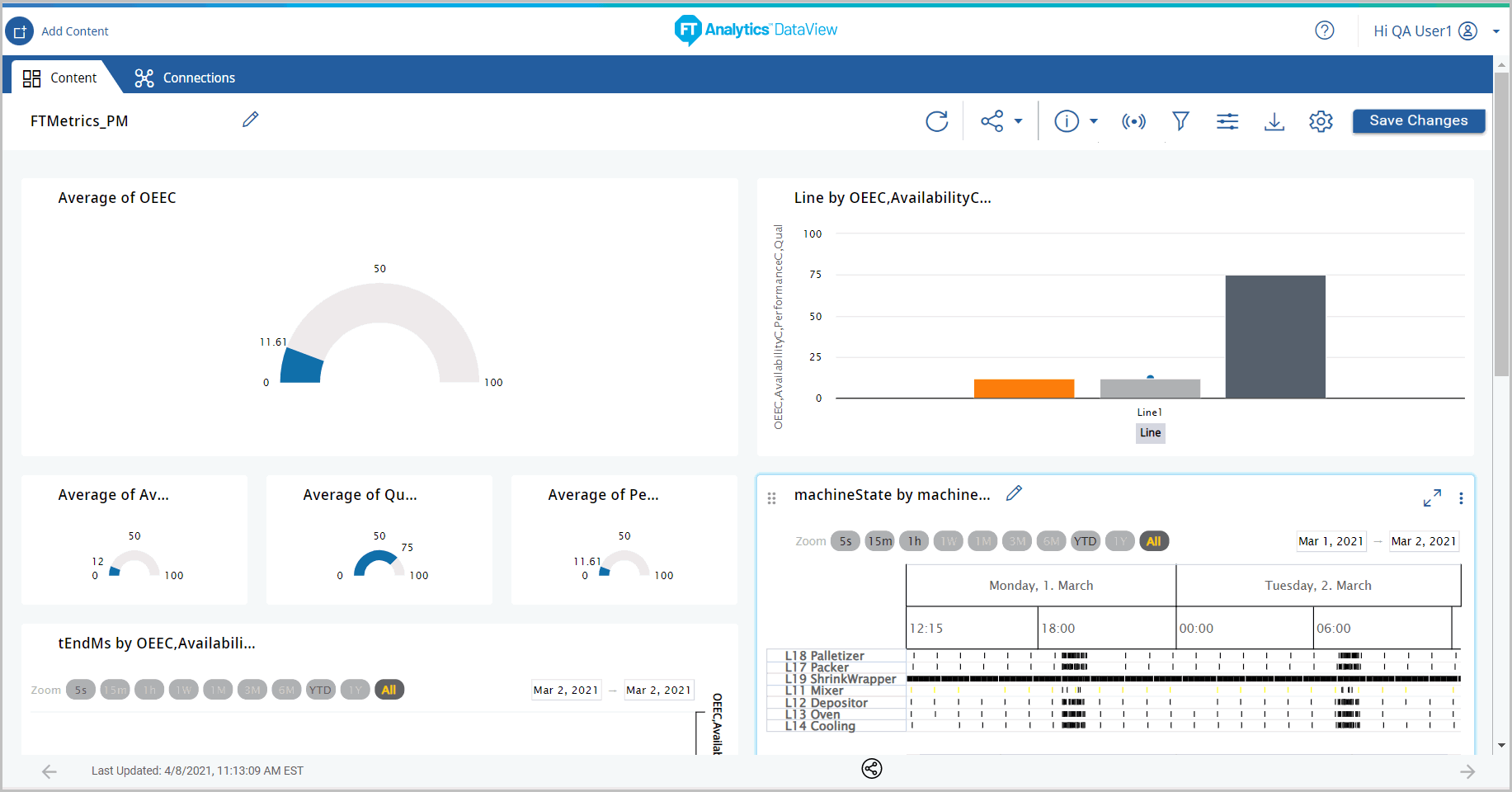Click the Mar 1, 2021 start date field
Viewport: 1512px width, 792px height.
[x=1331, y=541]
